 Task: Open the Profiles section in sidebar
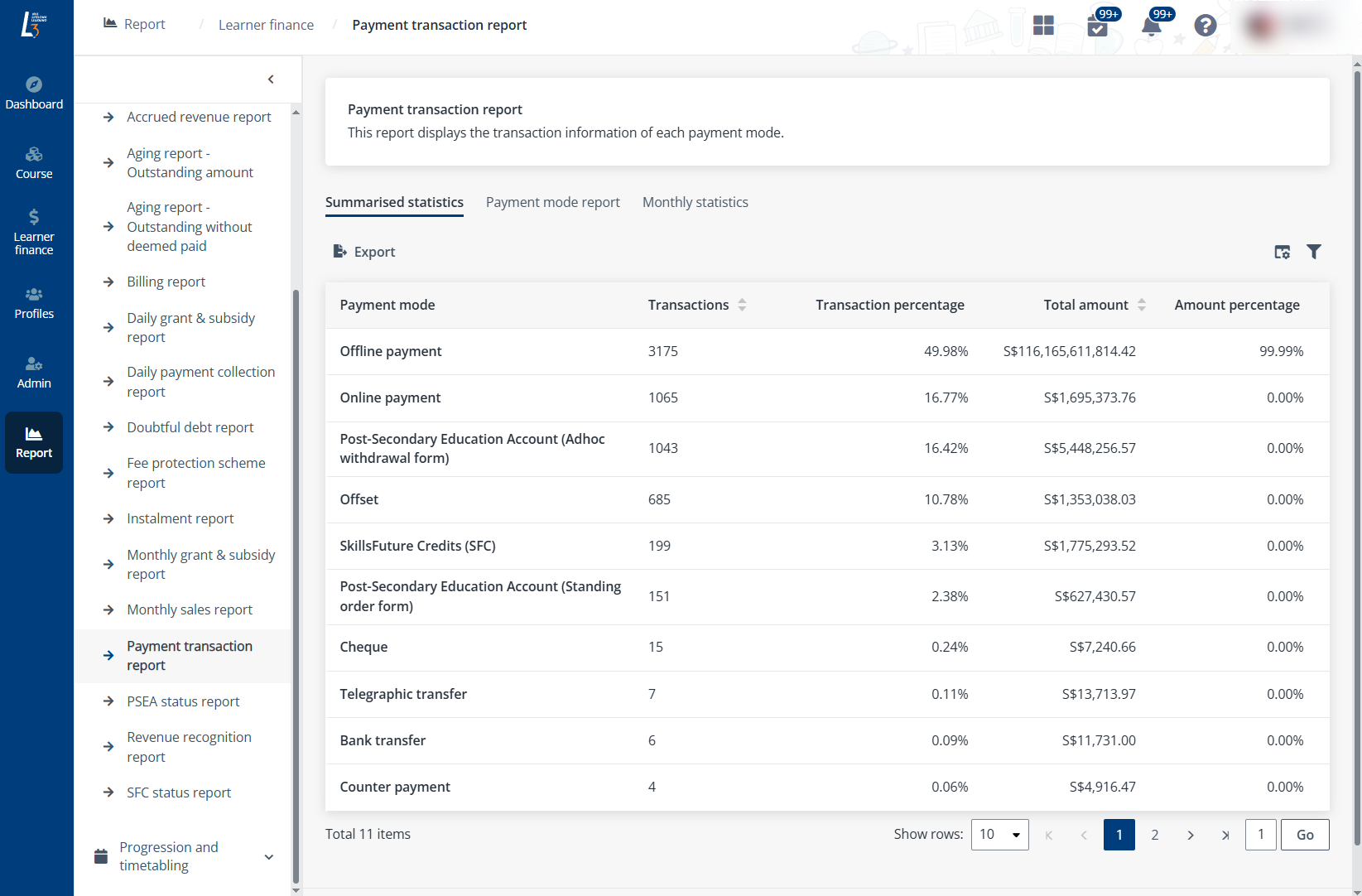point(34,303)
